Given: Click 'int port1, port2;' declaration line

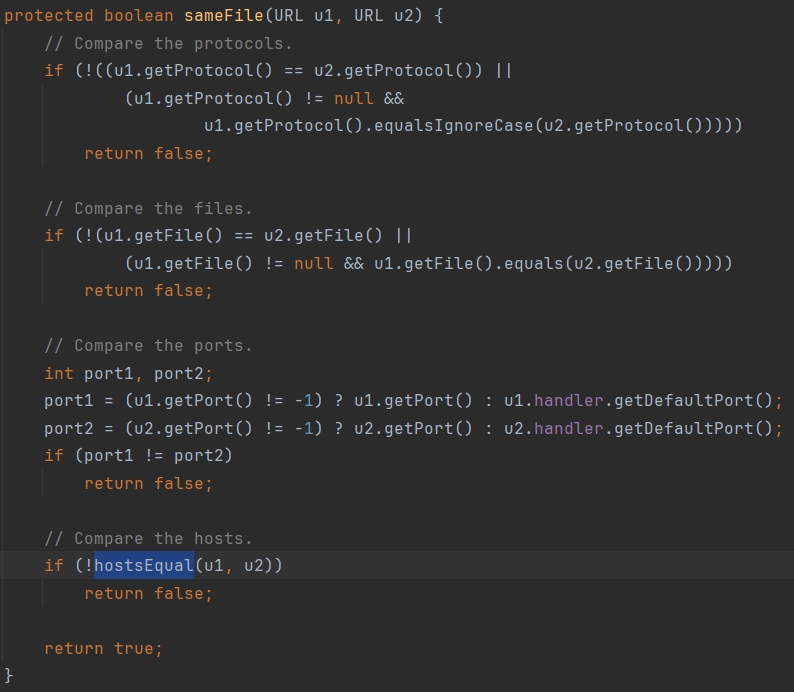Looking at the screenshot, I should click(x=129, y=374).
